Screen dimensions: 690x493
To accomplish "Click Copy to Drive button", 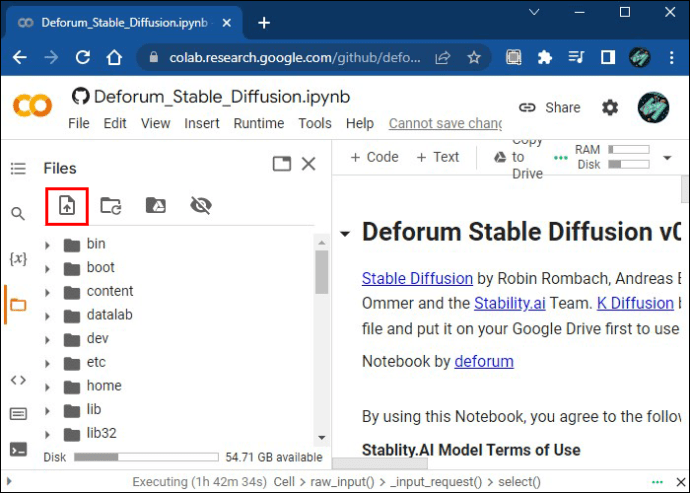I will click(518, 157).
